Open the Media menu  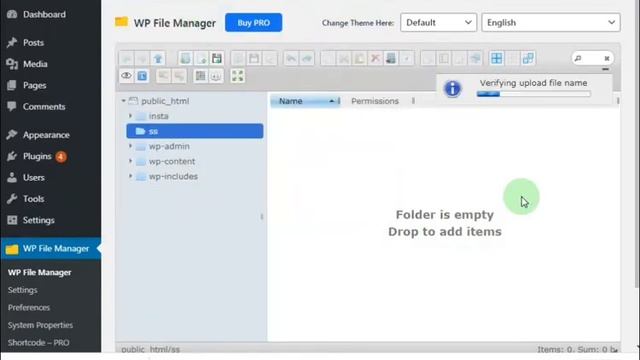51,64
